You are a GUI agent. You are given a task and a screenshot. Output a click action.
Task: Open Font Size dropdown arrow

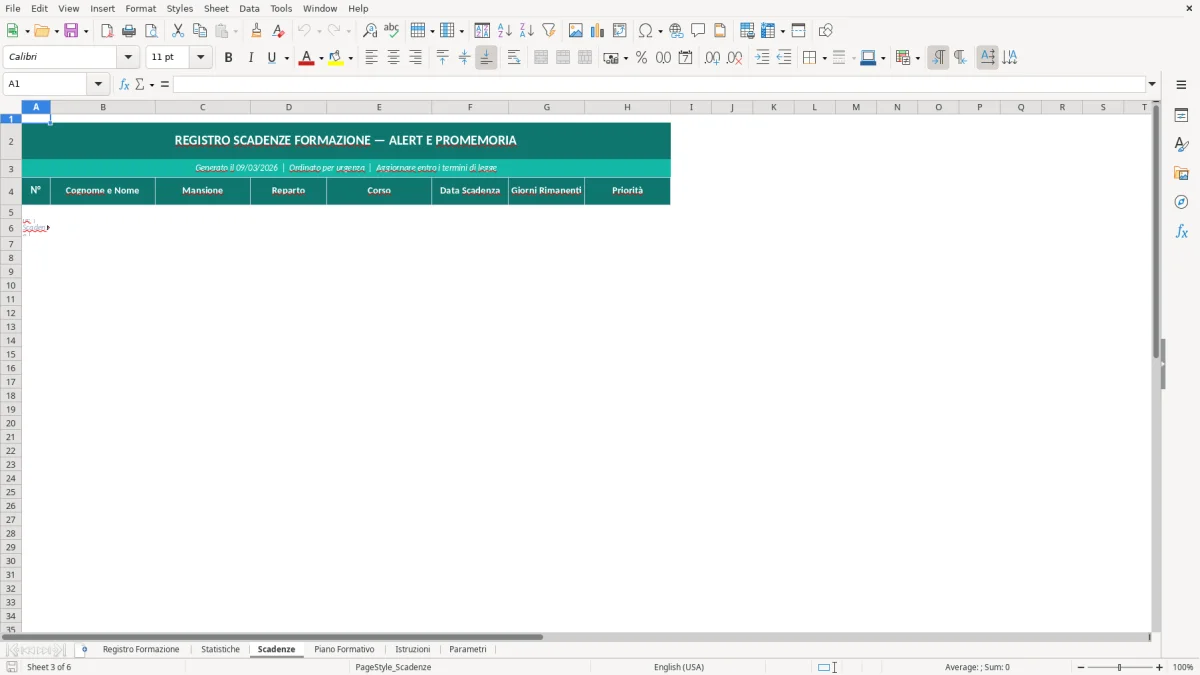201,58
